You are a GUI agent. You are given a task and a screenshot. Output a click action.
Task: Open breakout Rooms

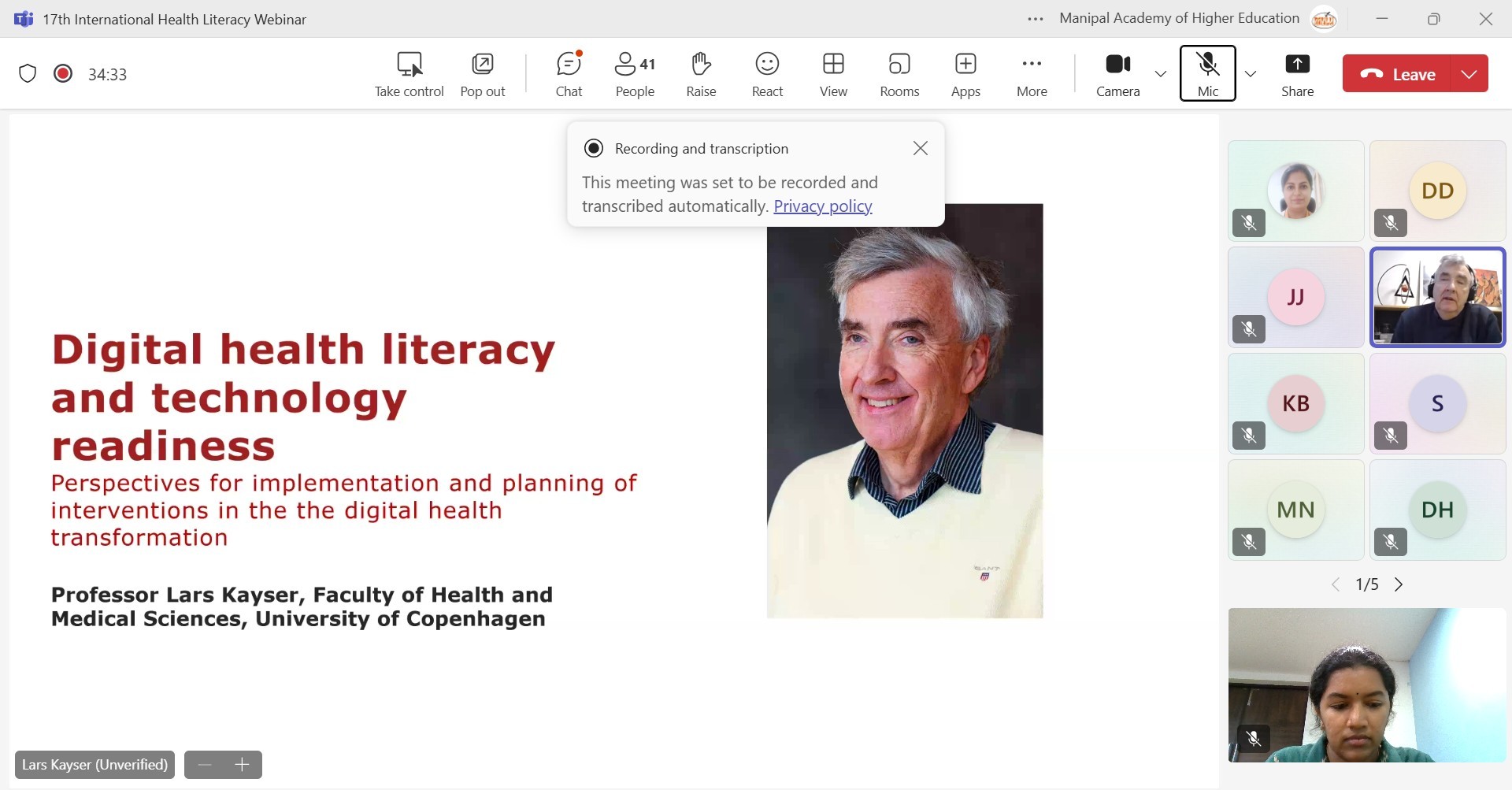tap(899, 74)
